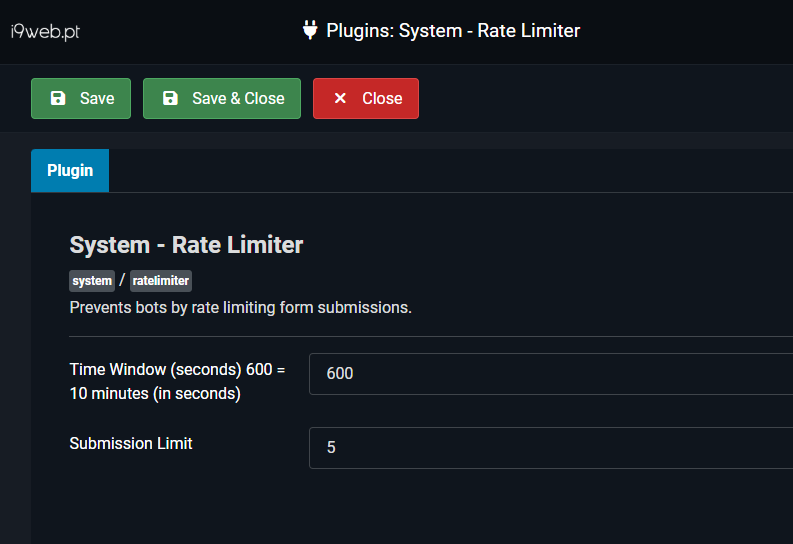Click the floppy icon on Save & Close
The width and height of the screenshot is (793, 544).
[170, 98]
